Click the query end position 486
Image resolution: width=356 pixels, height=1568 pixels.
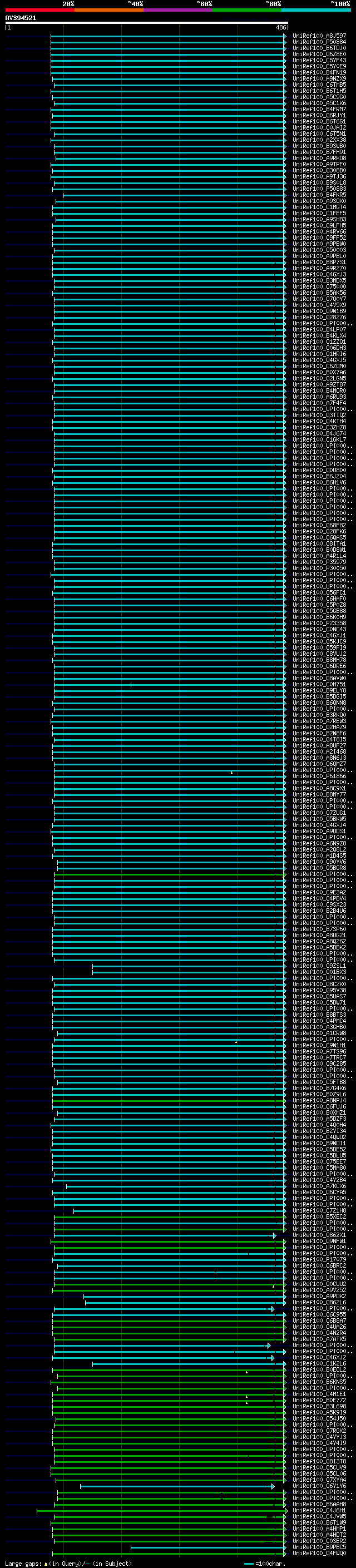click(x=281, y=27)
